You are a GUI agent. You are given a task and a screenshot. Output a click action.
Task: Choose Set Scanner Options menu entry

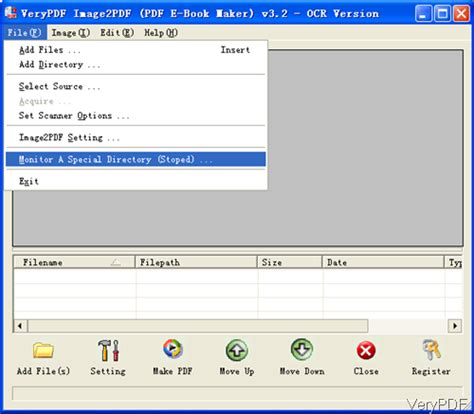click(x=136, y=116)
